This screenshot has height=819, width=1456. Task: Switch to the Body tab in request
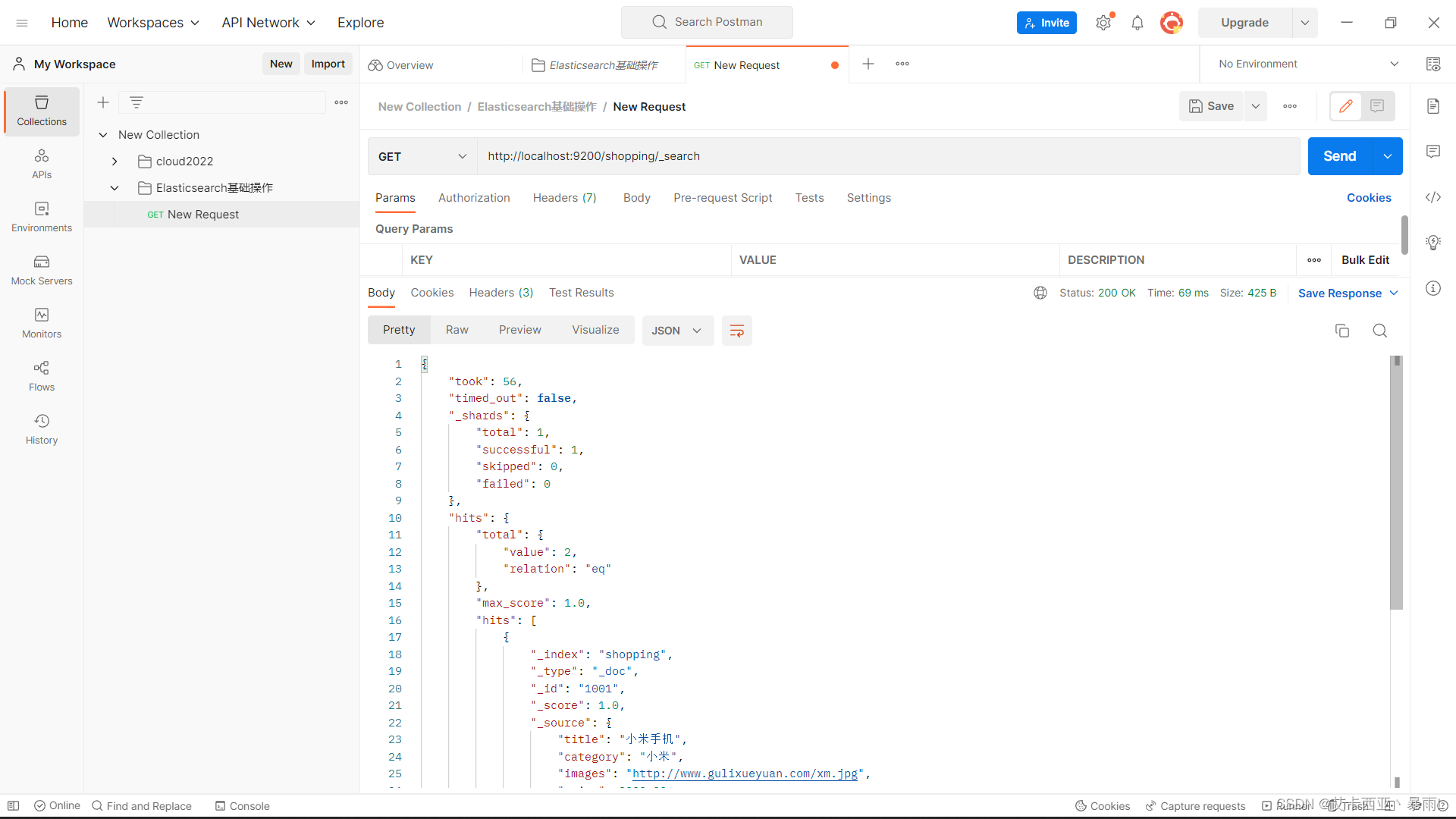pyautogui.click(x=636, y=197)
